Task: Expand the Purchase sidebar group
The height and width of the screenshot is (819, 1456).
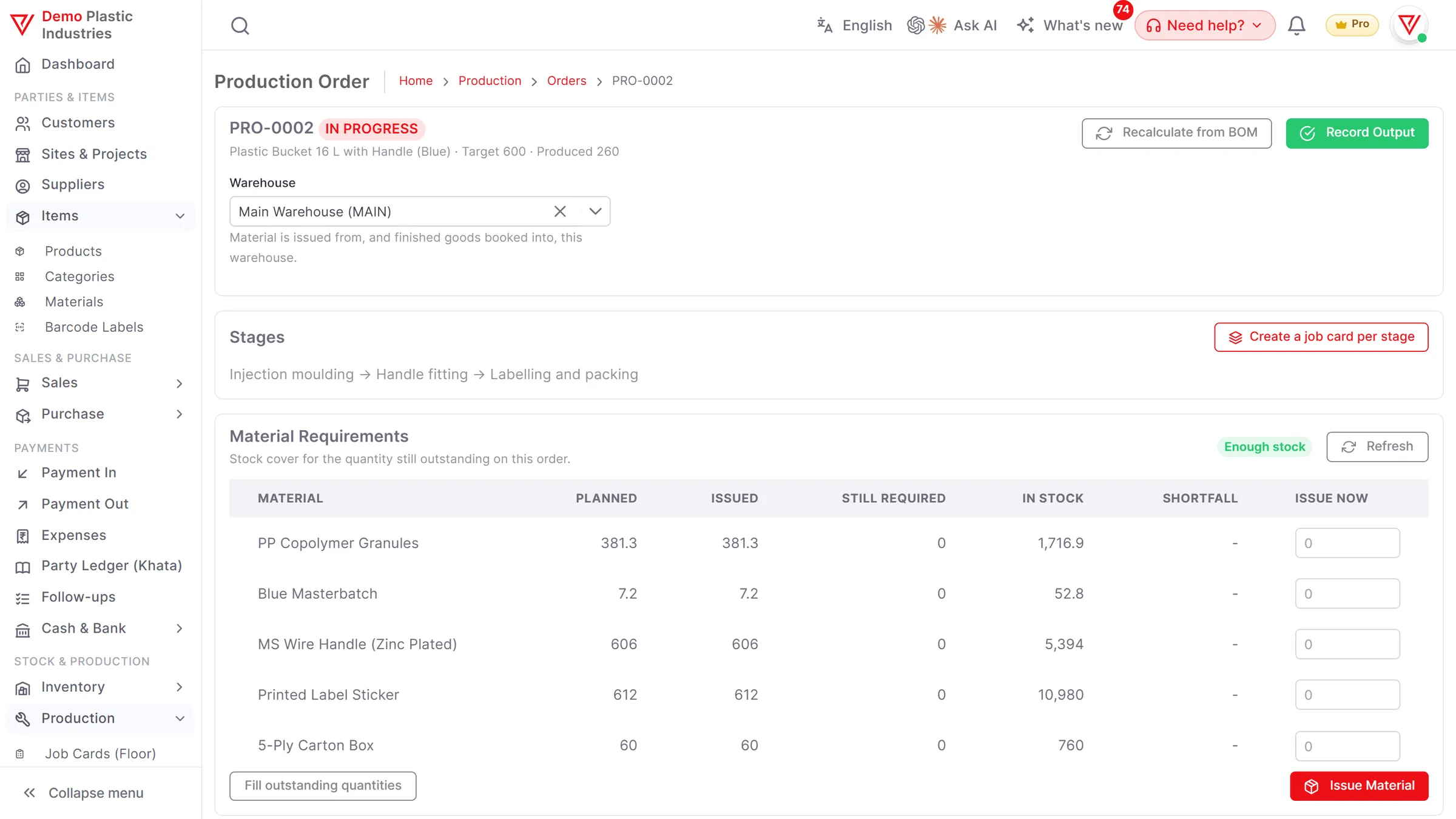Action: (101, 414)
